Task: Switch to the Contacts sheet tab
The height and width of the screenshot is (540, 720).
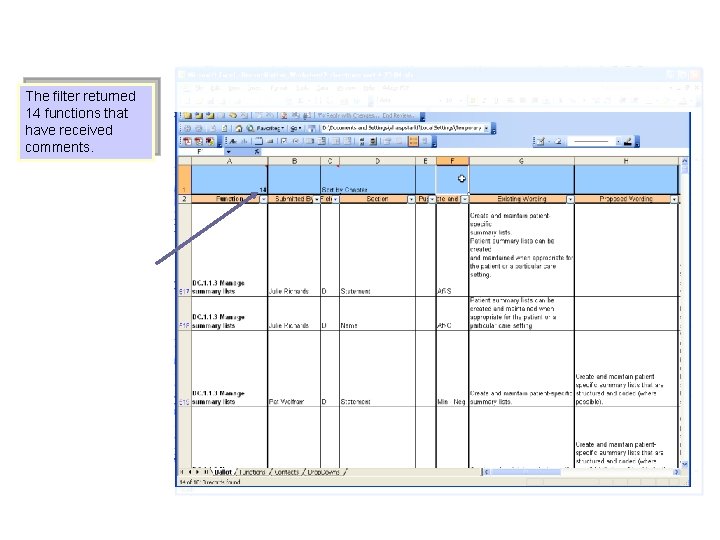Action: (x=287, y=472)
